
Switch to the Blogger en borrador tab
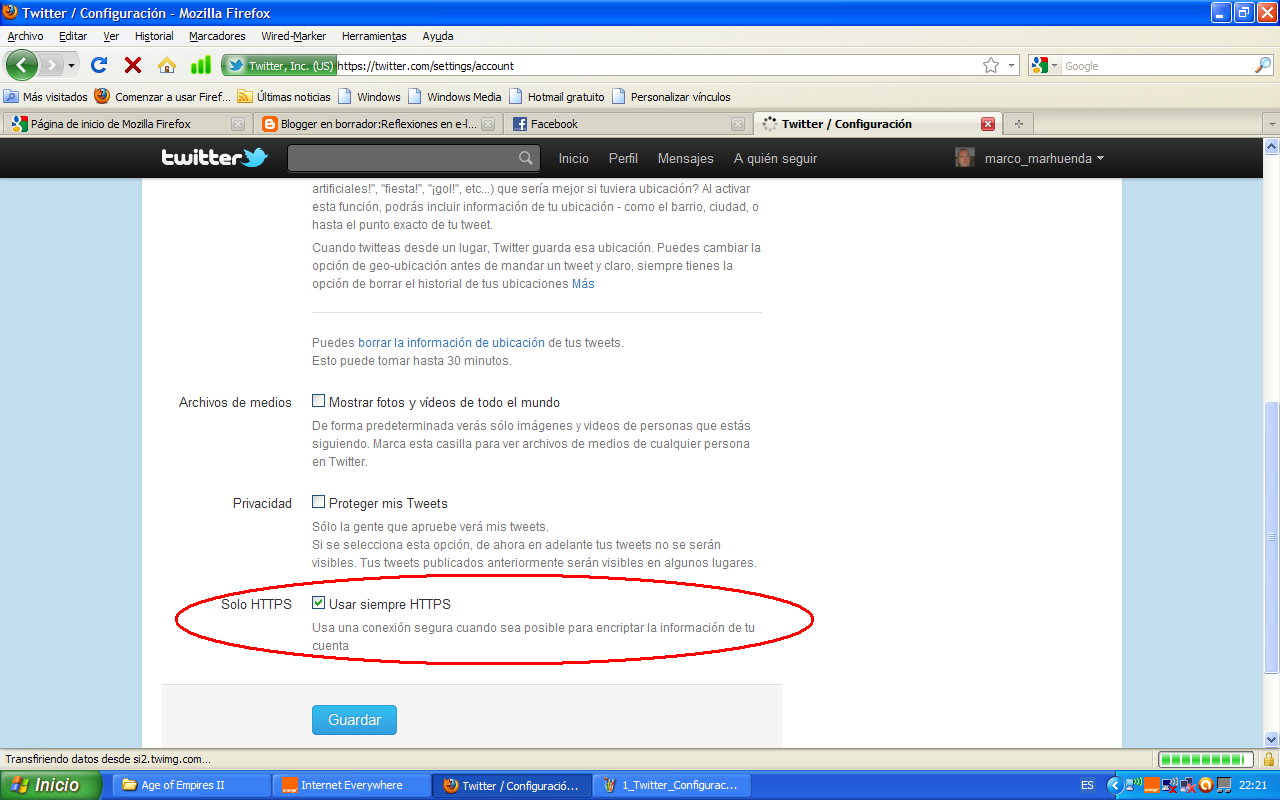click(x=377, y=124)
